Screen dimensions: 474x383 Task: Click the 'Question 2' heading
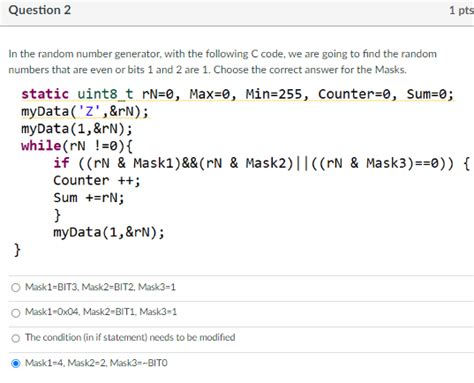point(40,10)
